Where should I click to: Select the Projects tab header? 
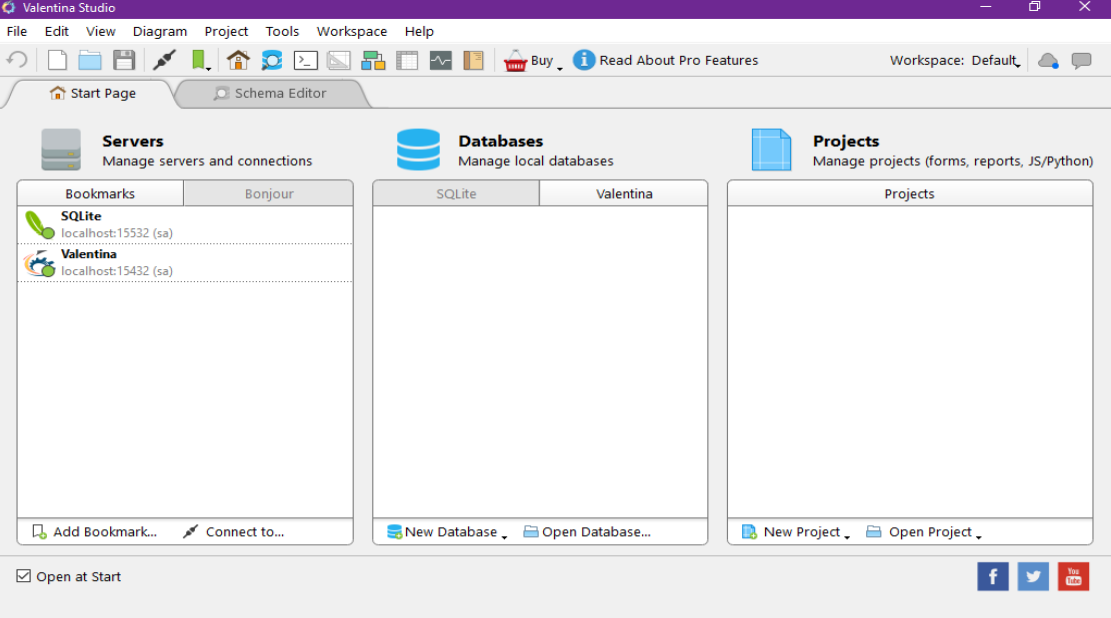(910, 193)
